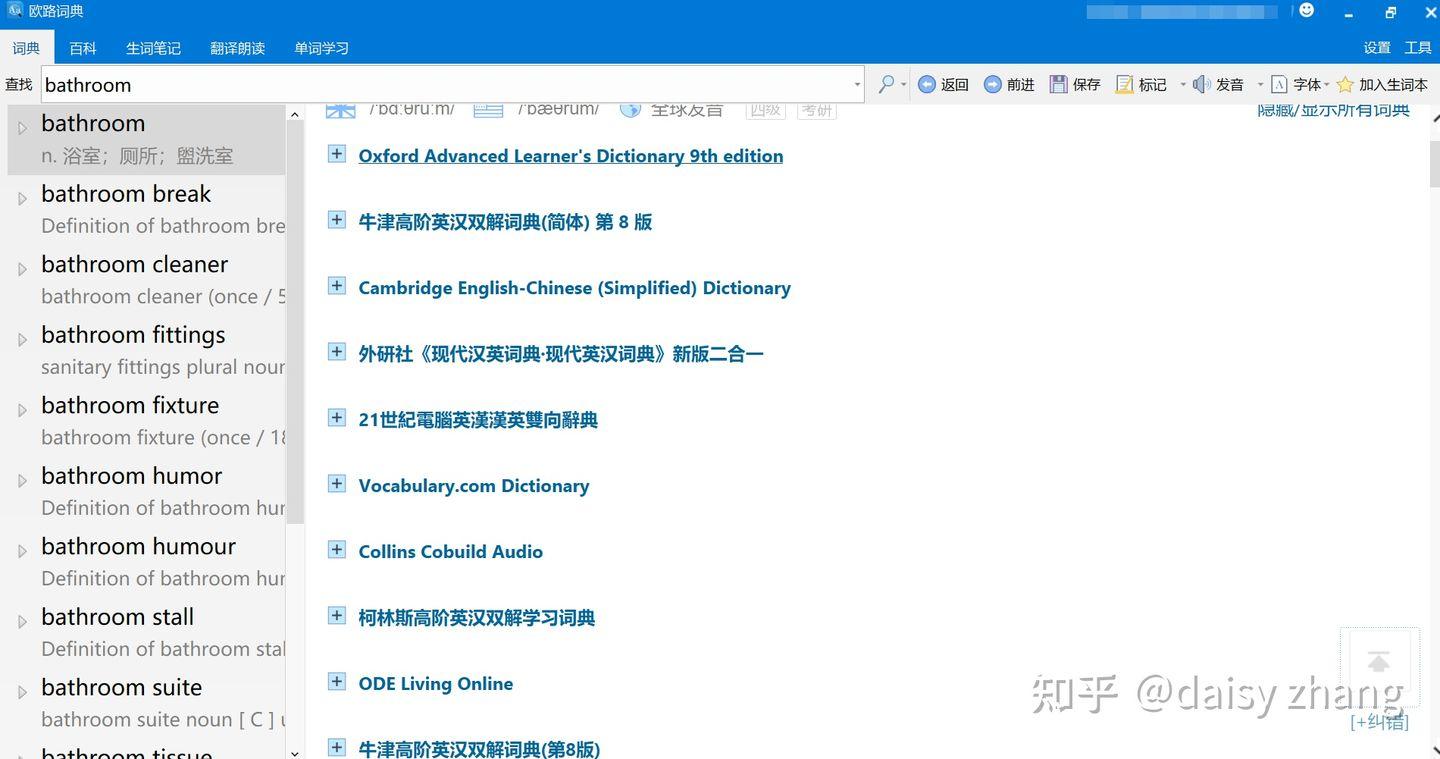Image resolution: width=1440 pixels, height=759 pixels.
Task: Expand Cambridge English-Chinese Dictionary plus box
Action: 337,286
